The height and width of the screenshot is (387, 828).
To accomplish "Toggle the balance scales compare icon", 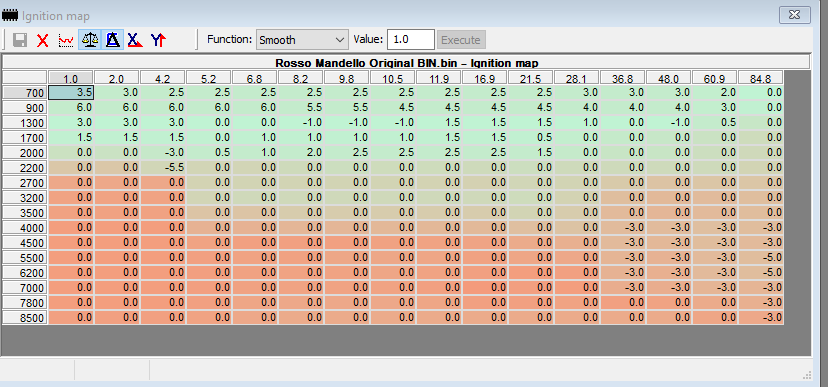I will pos(89,40).
